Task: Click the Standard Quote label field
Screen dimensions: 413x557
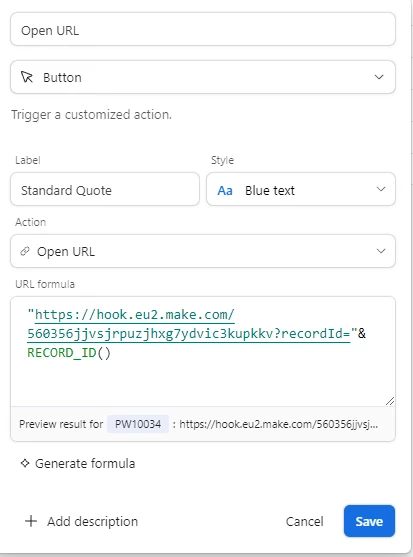Action: click(x=105, y=189)
